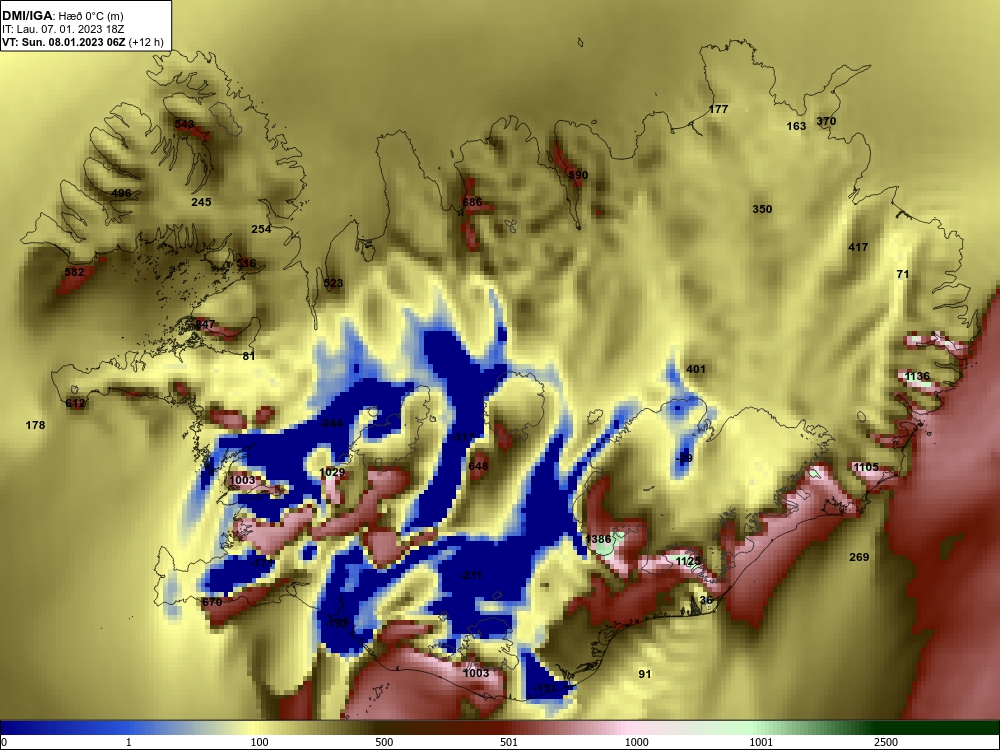
Task: Click the map value 590
Action: coord(578,175)
